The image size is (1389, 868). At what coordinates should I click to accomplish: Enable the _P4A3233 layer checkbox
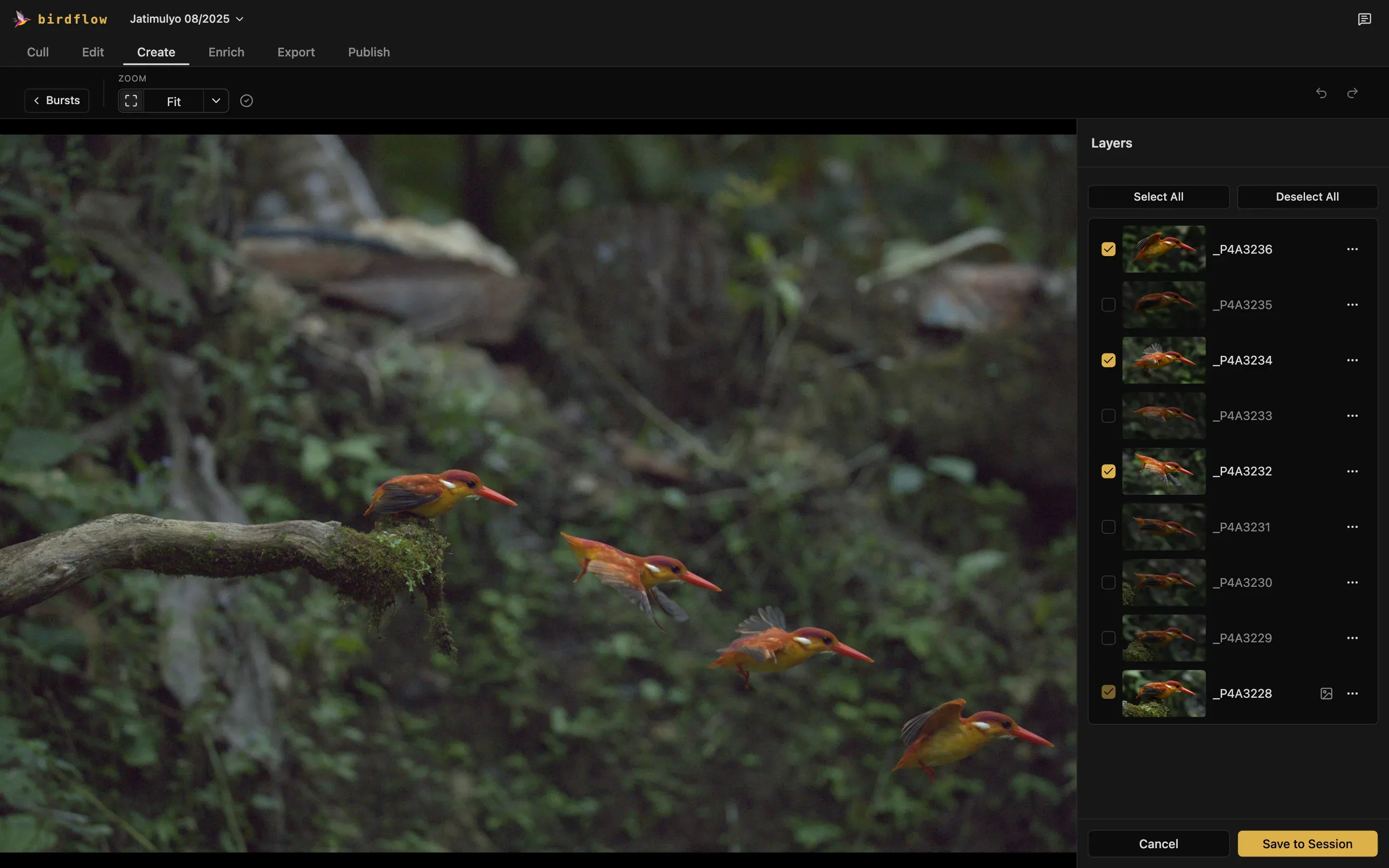tap(1108, 416)
